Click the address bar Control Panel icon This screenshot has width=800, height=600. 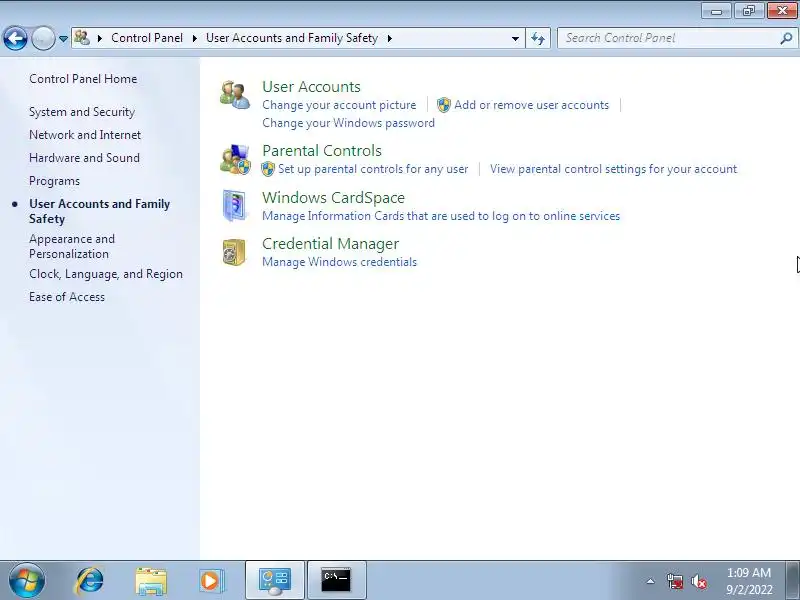82,38
